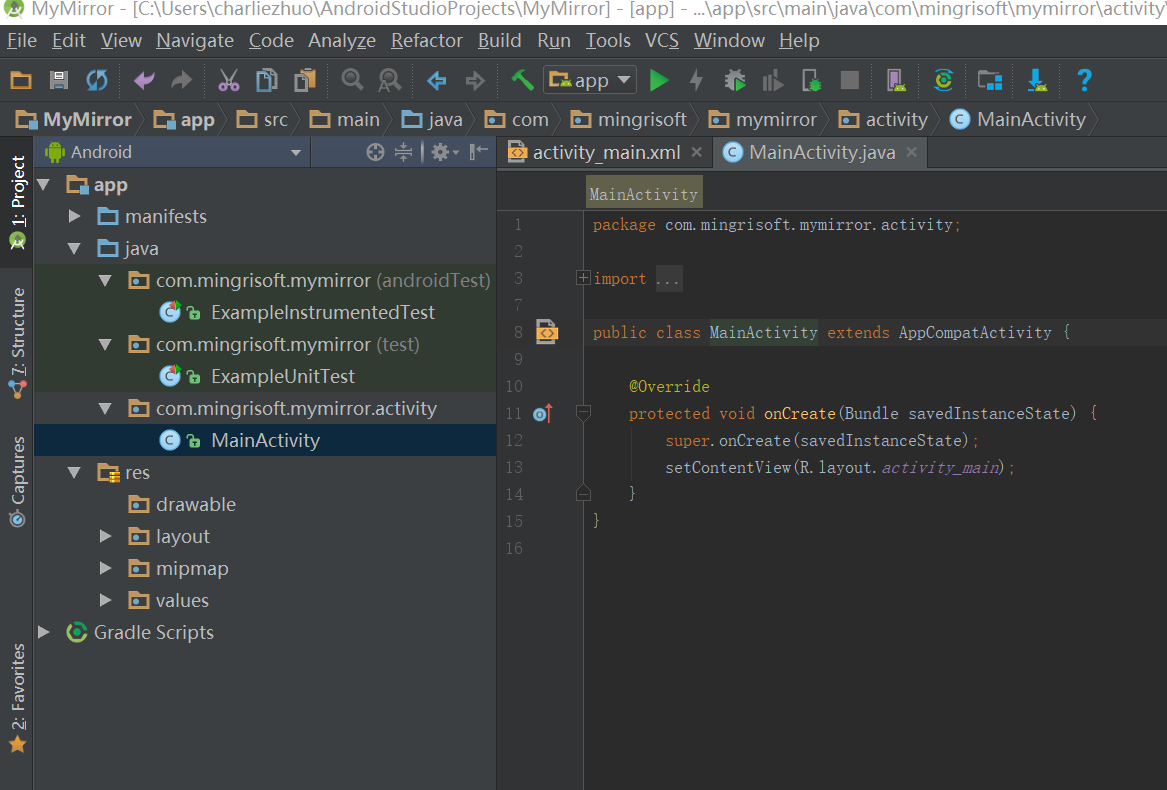Viewport: 1167px width, 790px height.
Task: Open the app run configuration dropdown
Action: [590, 80]
